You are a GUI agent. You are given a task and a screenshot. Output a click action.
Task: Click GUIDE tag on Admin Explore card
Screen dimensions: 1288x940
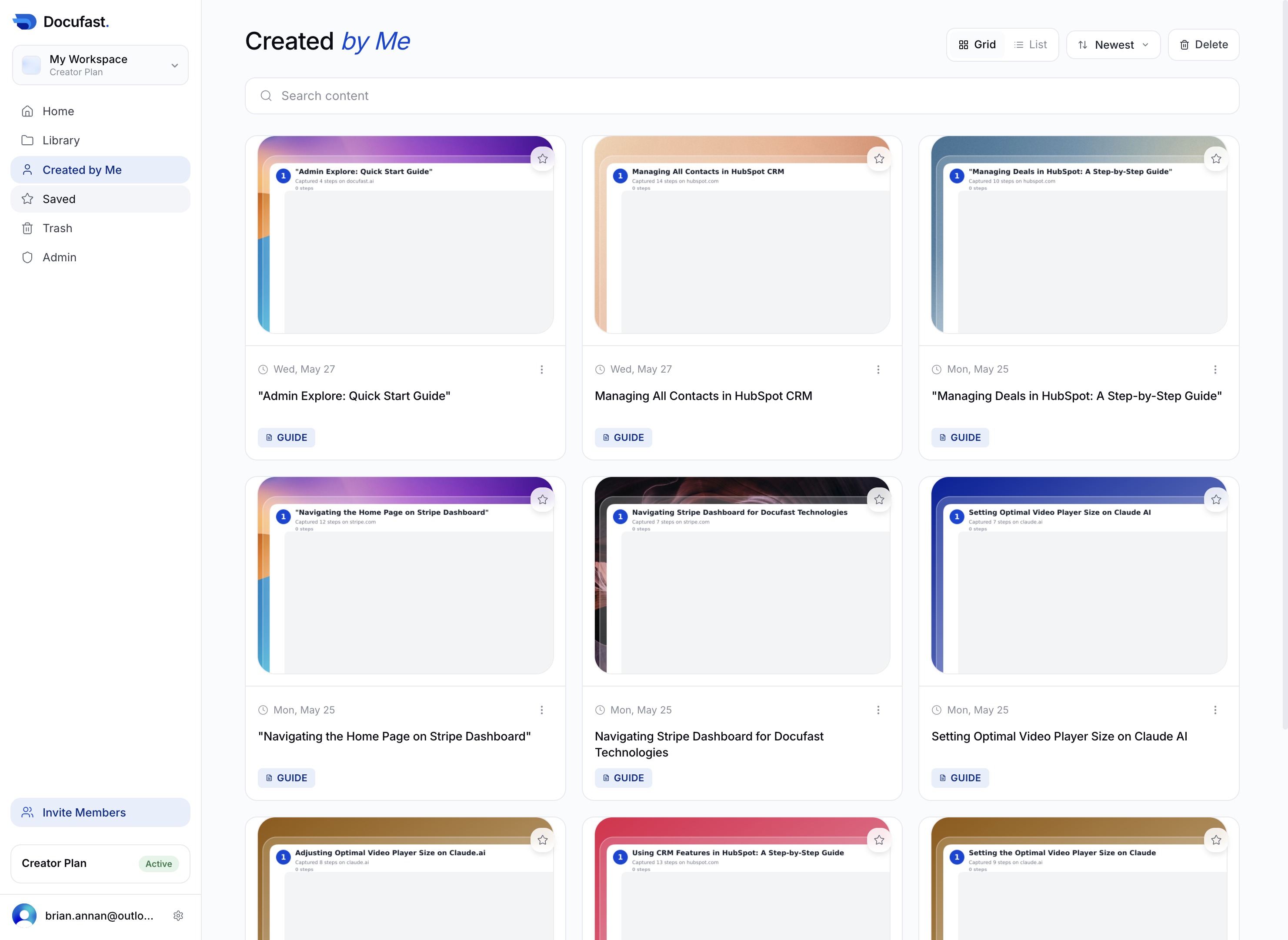pos(286,437)
